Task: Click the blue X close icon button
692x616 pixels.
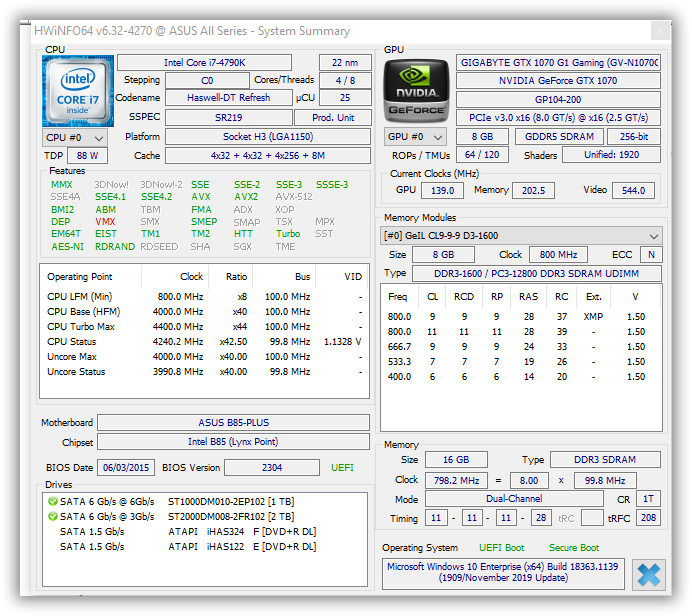Action: (x=648, y=575)
